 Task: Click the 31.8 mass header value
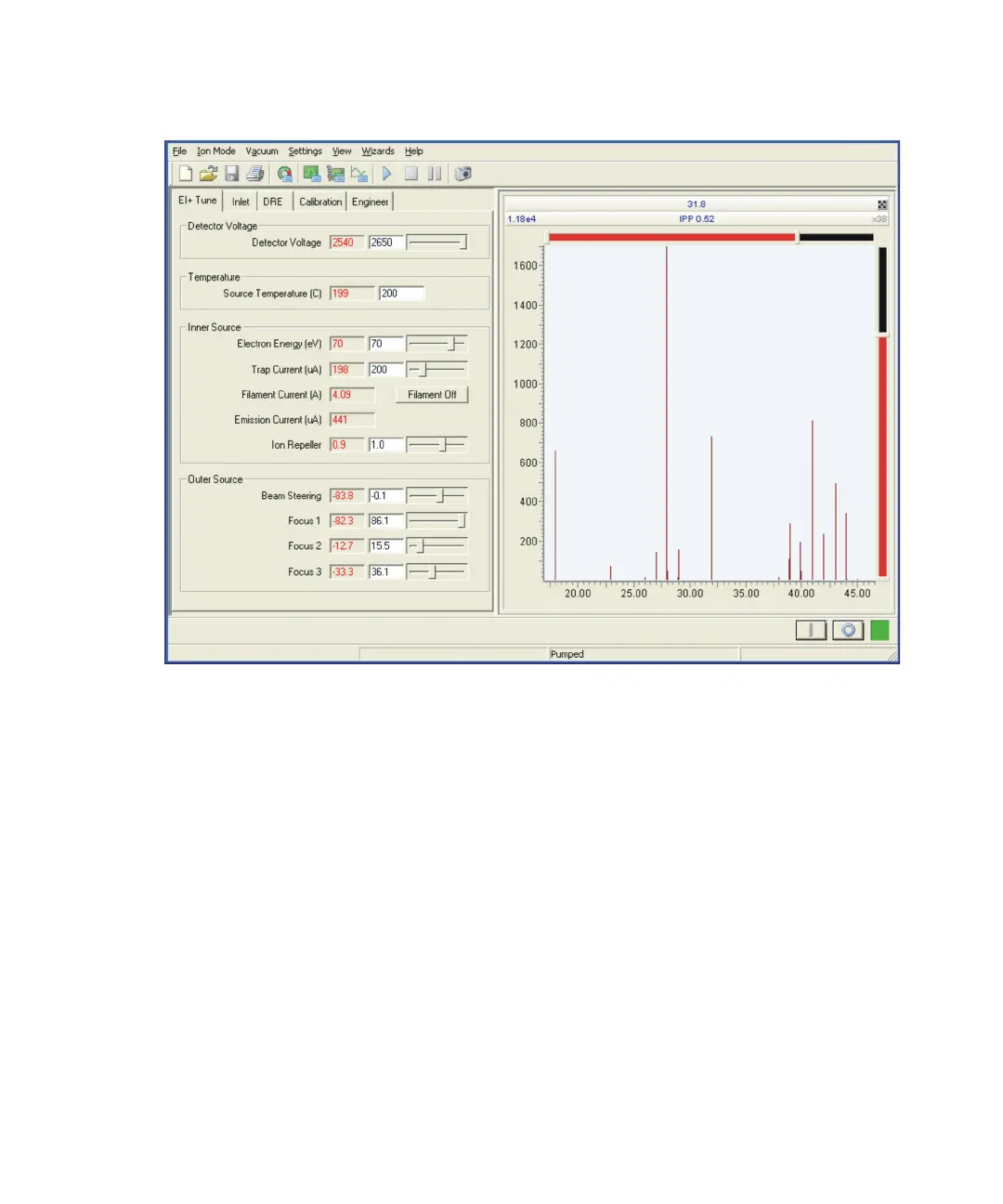697,204
